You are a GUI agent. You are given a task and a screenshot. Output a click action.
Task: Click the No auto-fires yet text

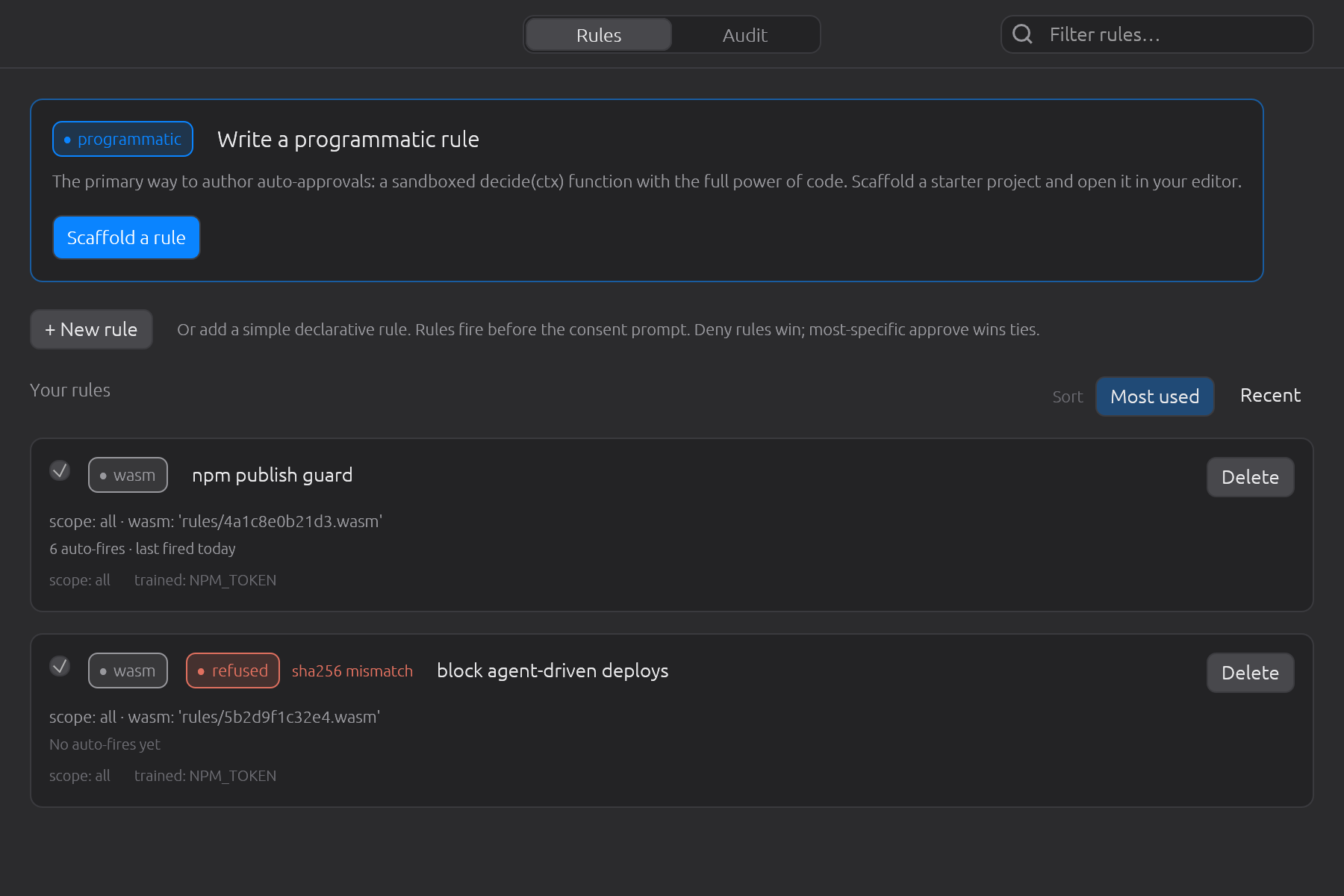pos(105,744)
